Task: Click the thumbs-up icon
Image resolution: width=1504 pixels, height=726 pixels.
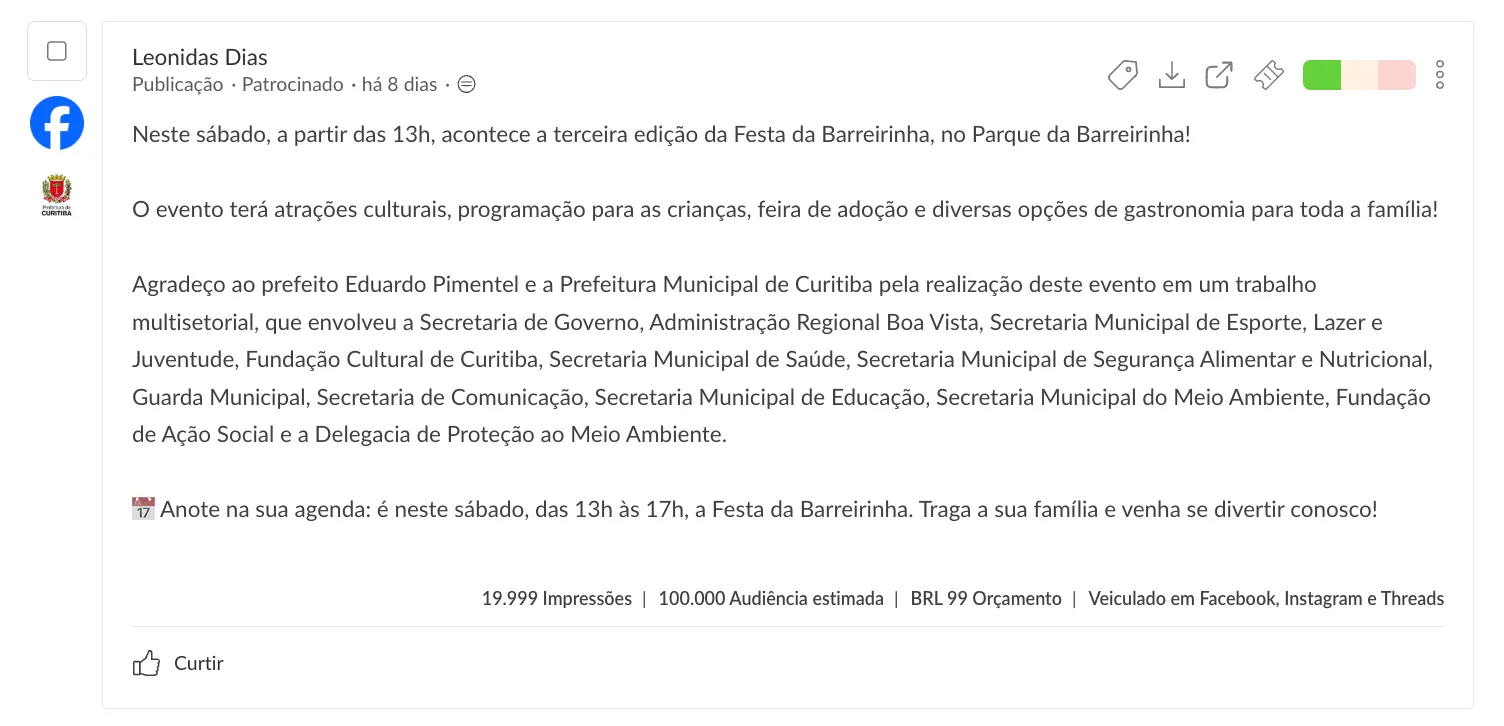Action: point(147,663)
